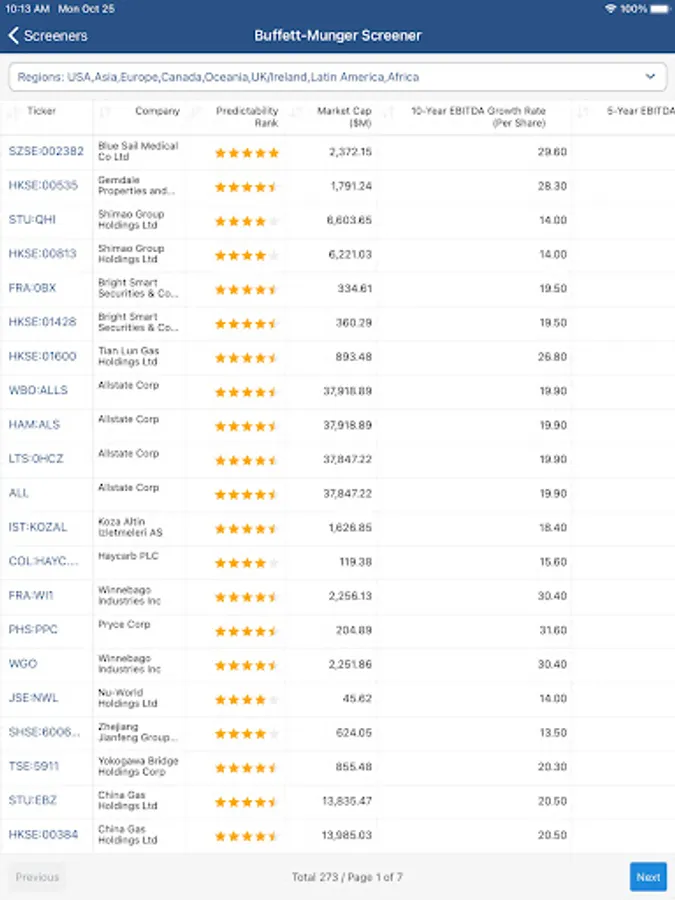
Task: Open ticker STU:EBZ
Action: 32,801
